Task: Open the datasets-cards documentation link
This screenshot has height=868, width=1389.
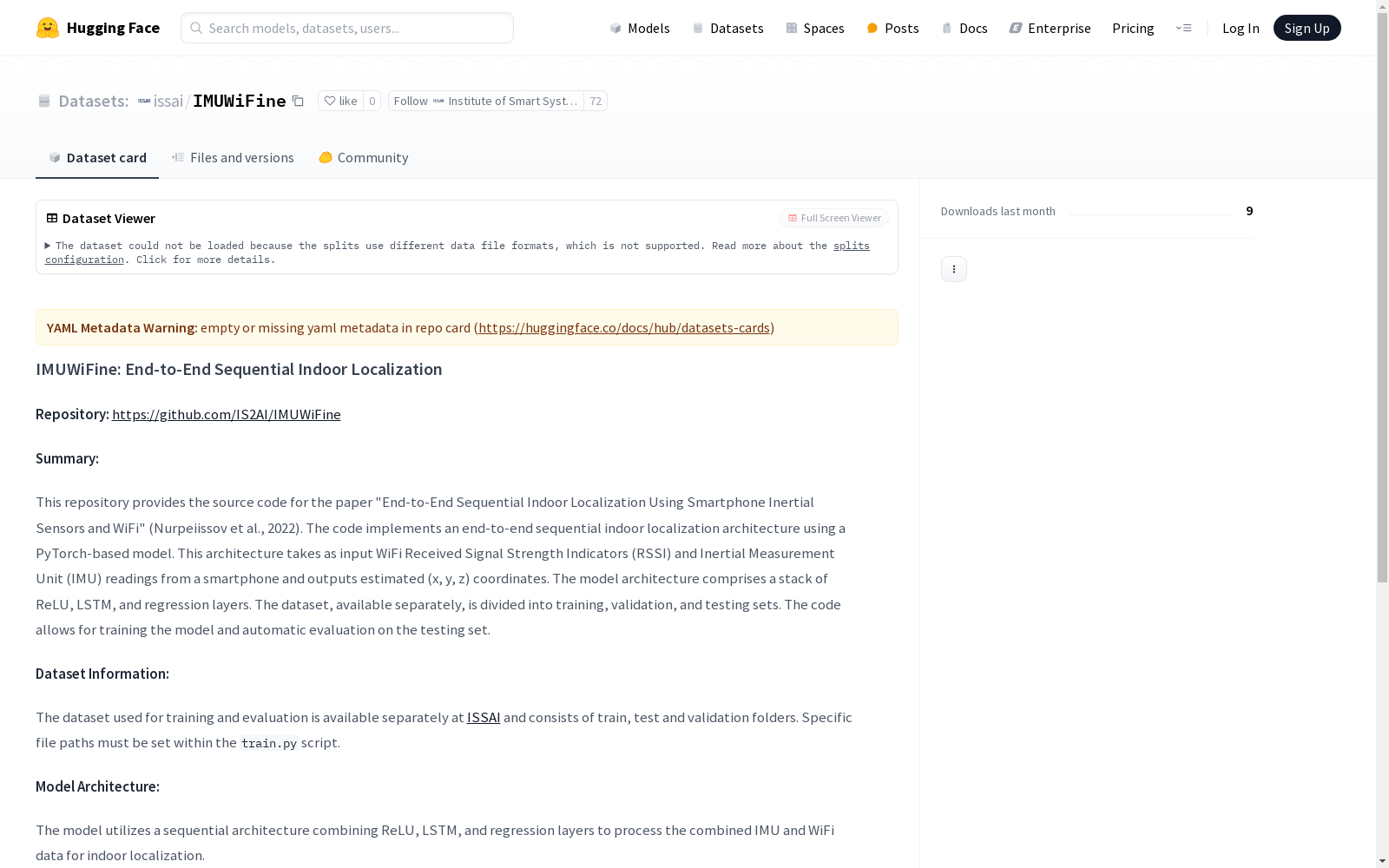Action: coord(624,327)
